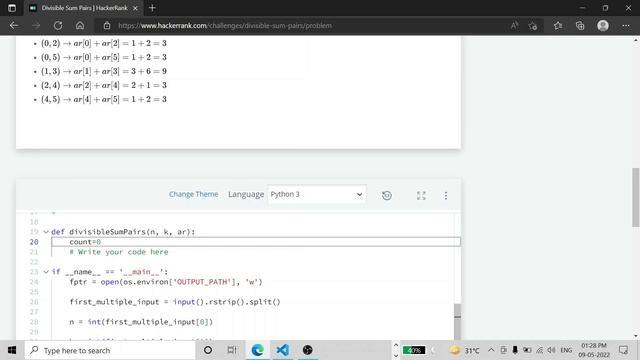
Task: Click the '# Write your code here' comment
Action: point(119,252)
